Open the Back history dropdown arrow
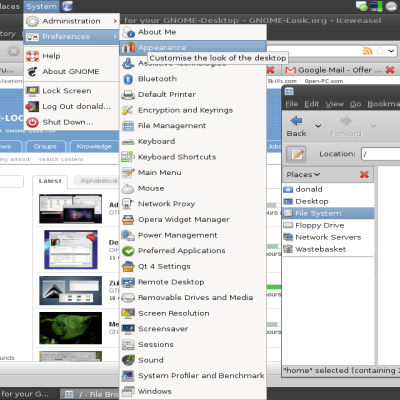400x400 pixels. tap(318, 126)
